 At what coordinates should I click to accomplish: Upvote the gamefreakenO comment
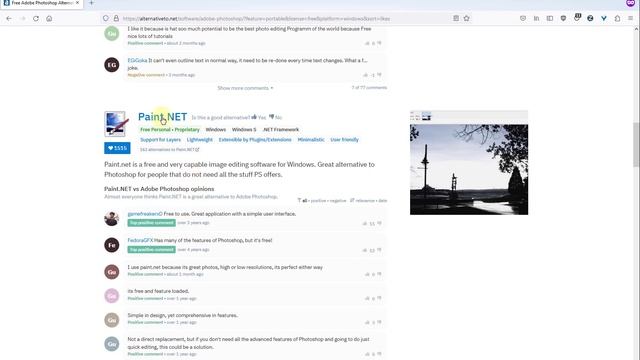365,223
